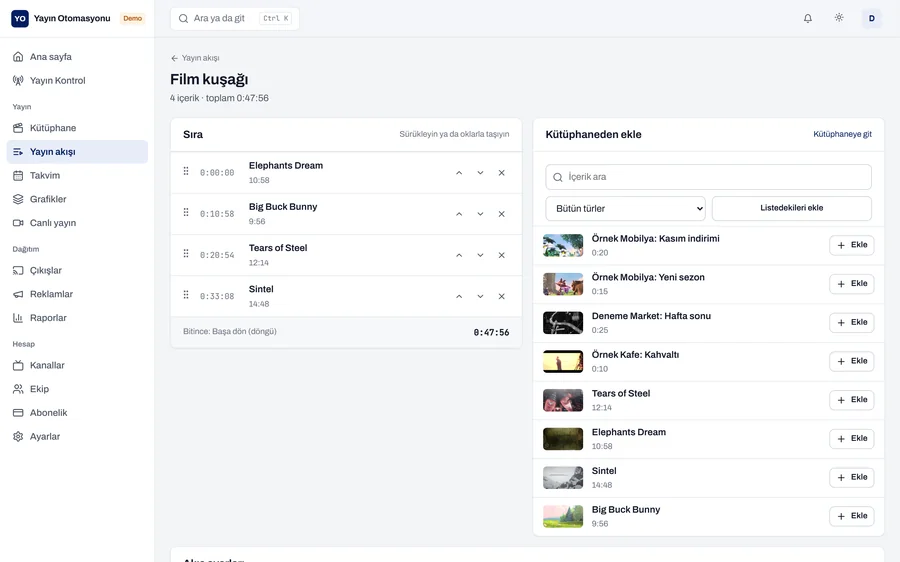The height and width of the screenshot is (562, 900).
Task: Click start time 0:33:08 of Sintel
Action: pos(217,297)
